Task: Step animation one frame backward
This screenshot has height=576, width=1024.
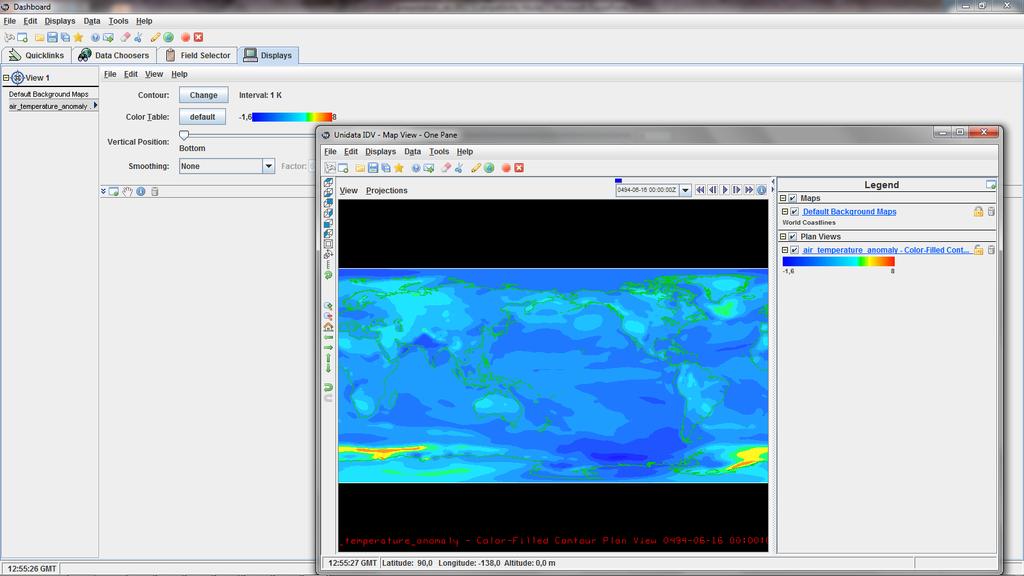Action: point(712,190)
